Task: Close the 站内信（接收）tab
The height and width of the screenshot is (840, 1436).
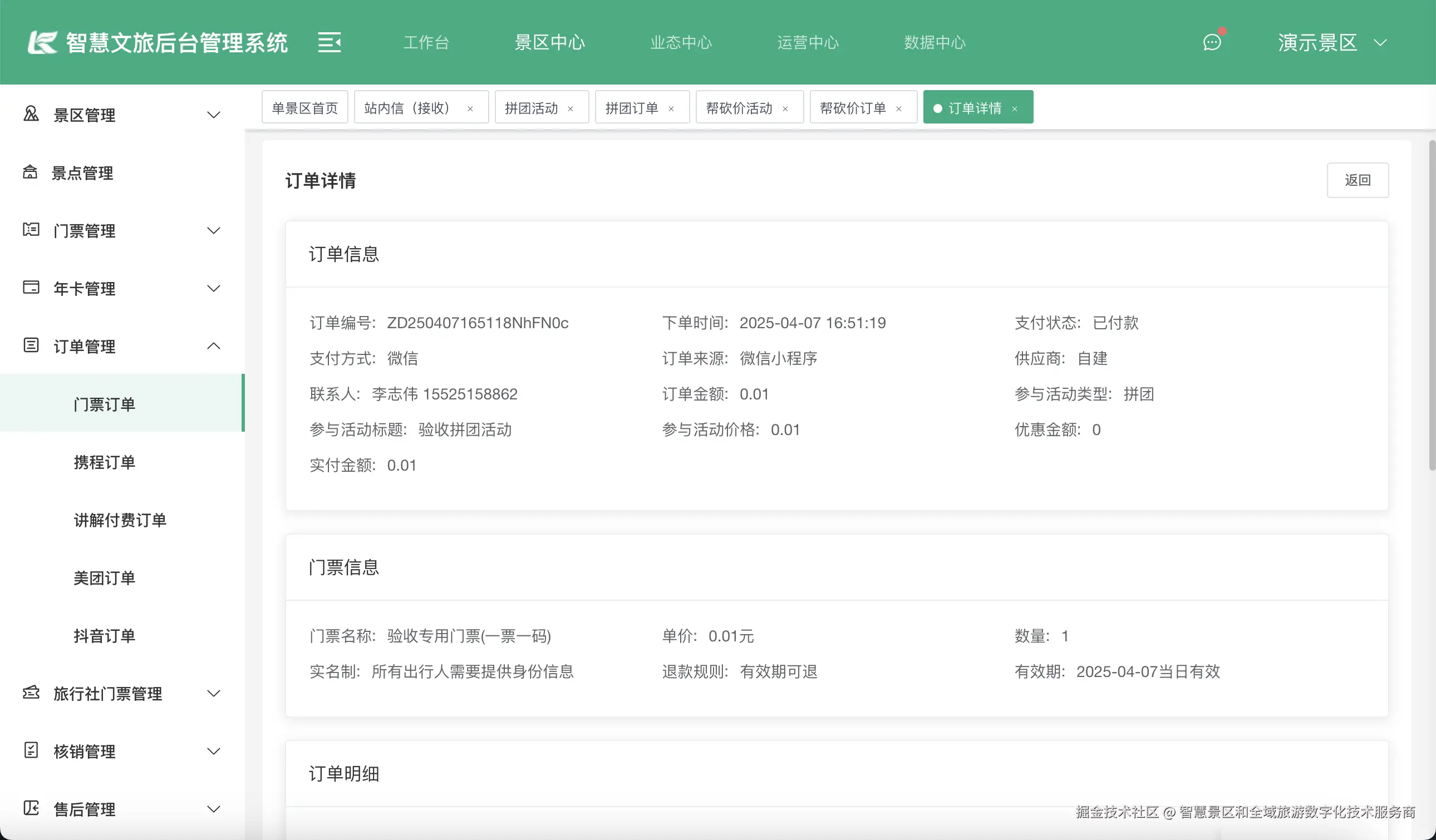Action: [x=470, y=107]
